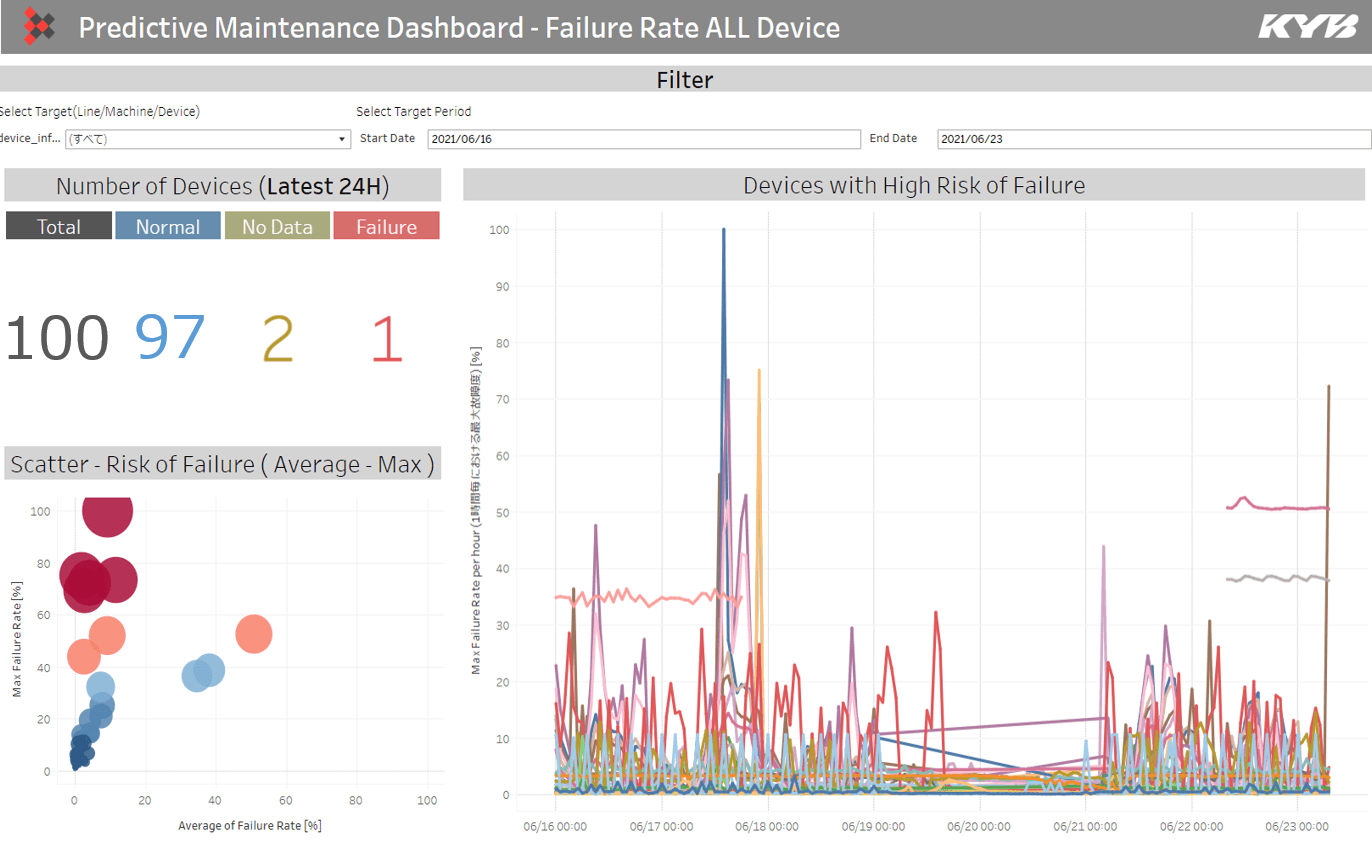Select the Failure legend tile
The height and width of the screenshot is (844, 1372).
386,226
